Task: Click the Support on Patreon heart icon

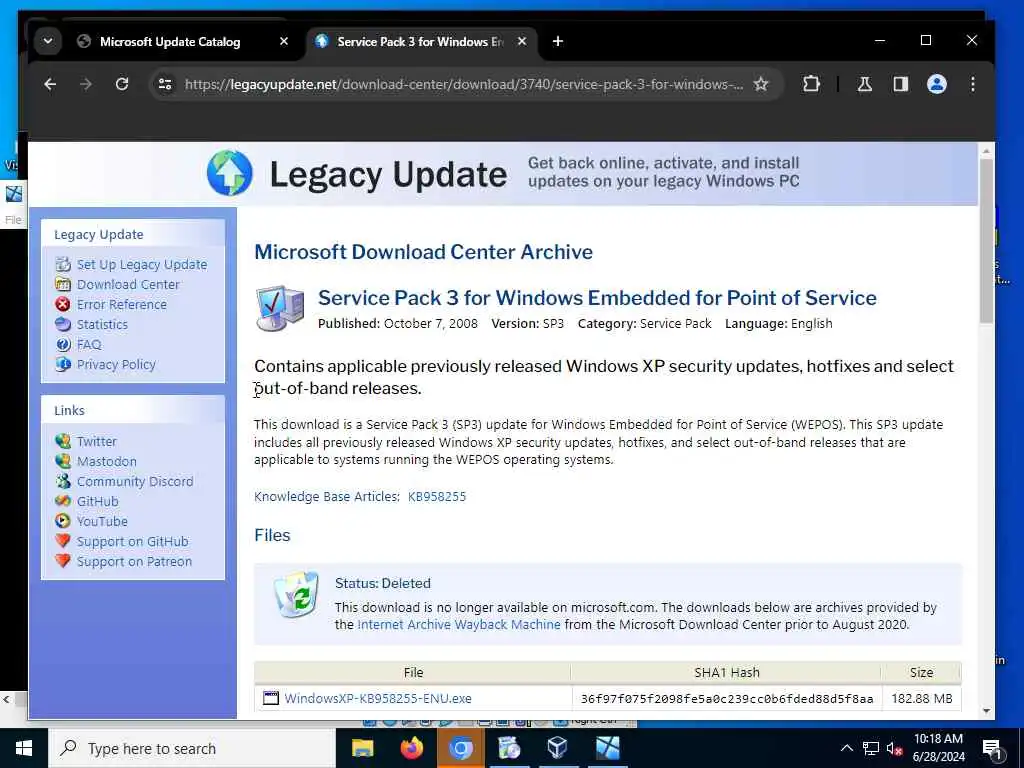Action: point(63,561)
